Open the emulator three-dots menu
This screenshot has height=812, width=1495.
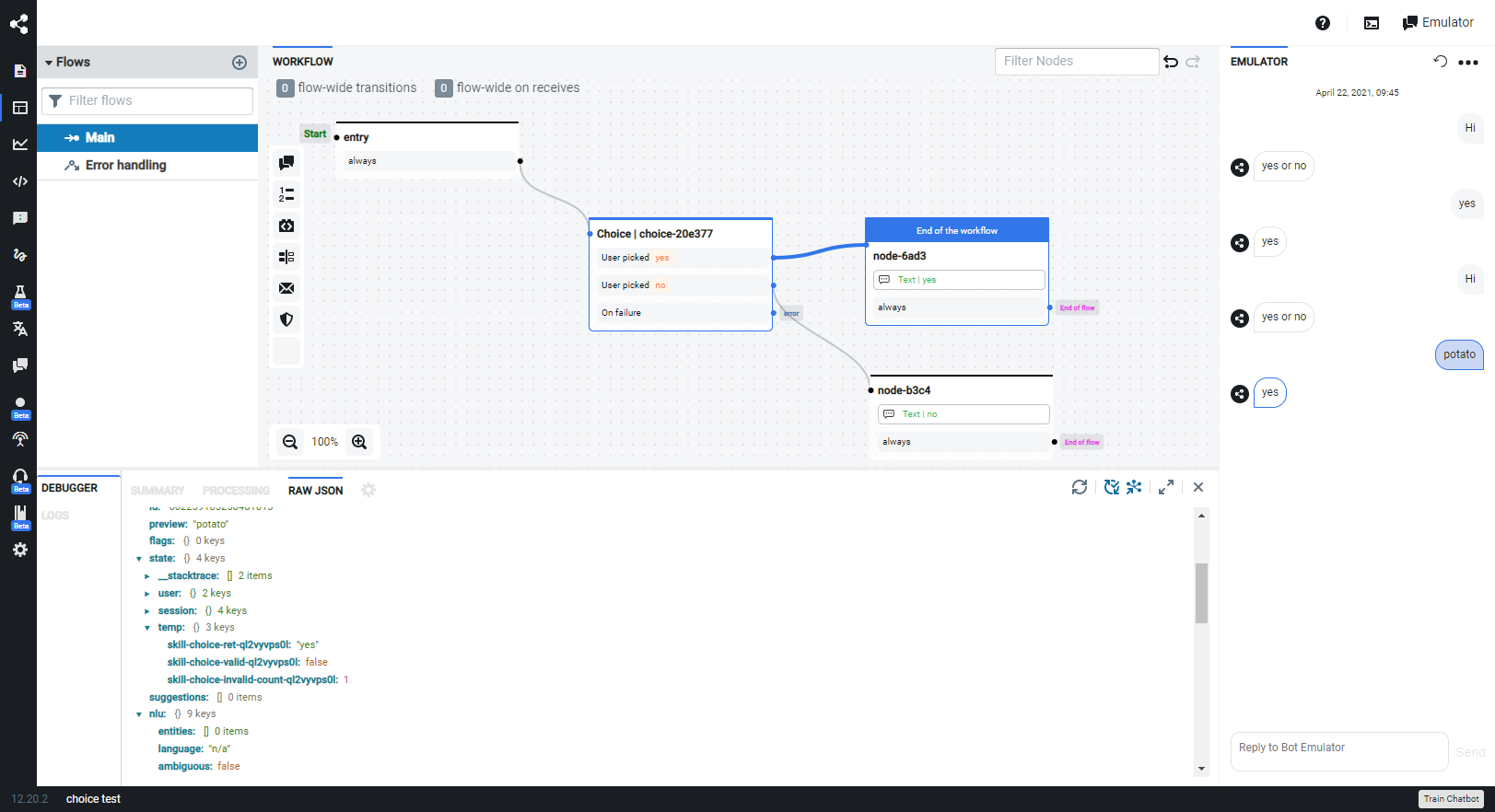coord(1468,63)
